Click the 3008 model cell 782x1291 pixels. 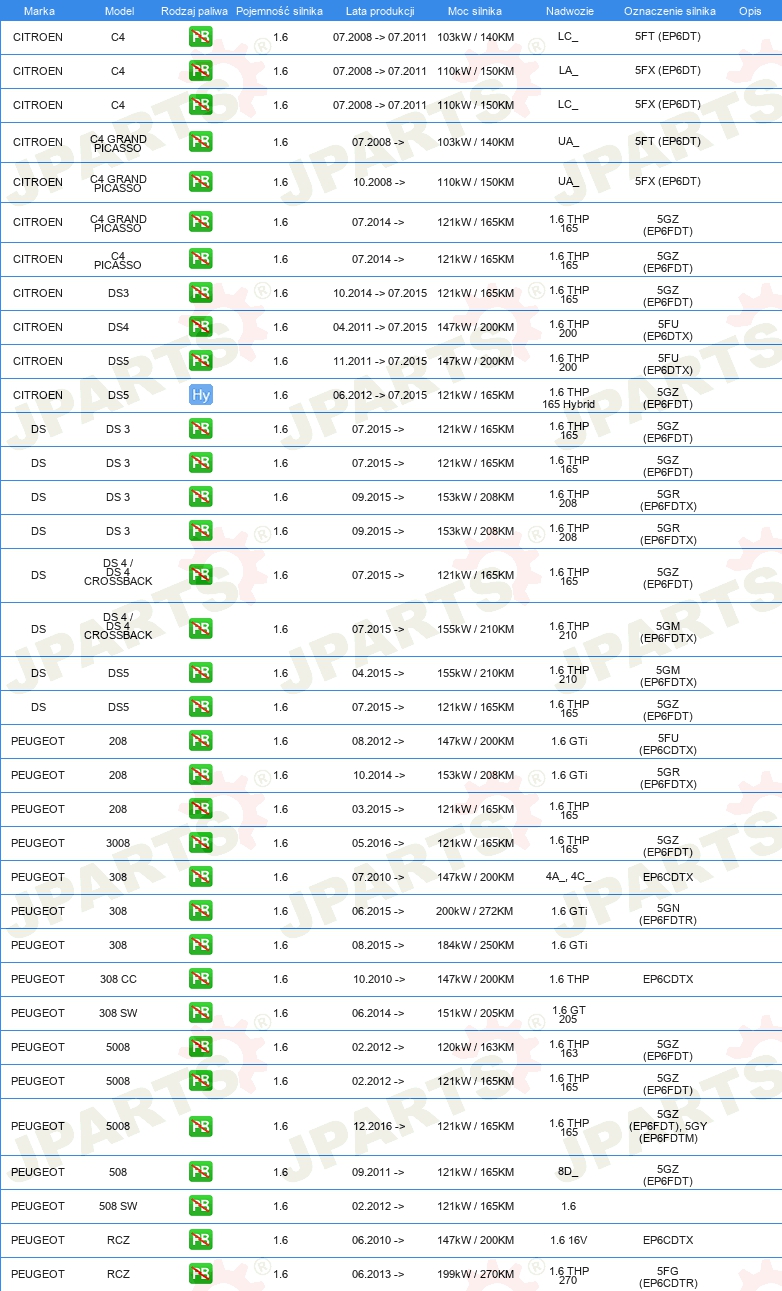(x=118, y=843)
